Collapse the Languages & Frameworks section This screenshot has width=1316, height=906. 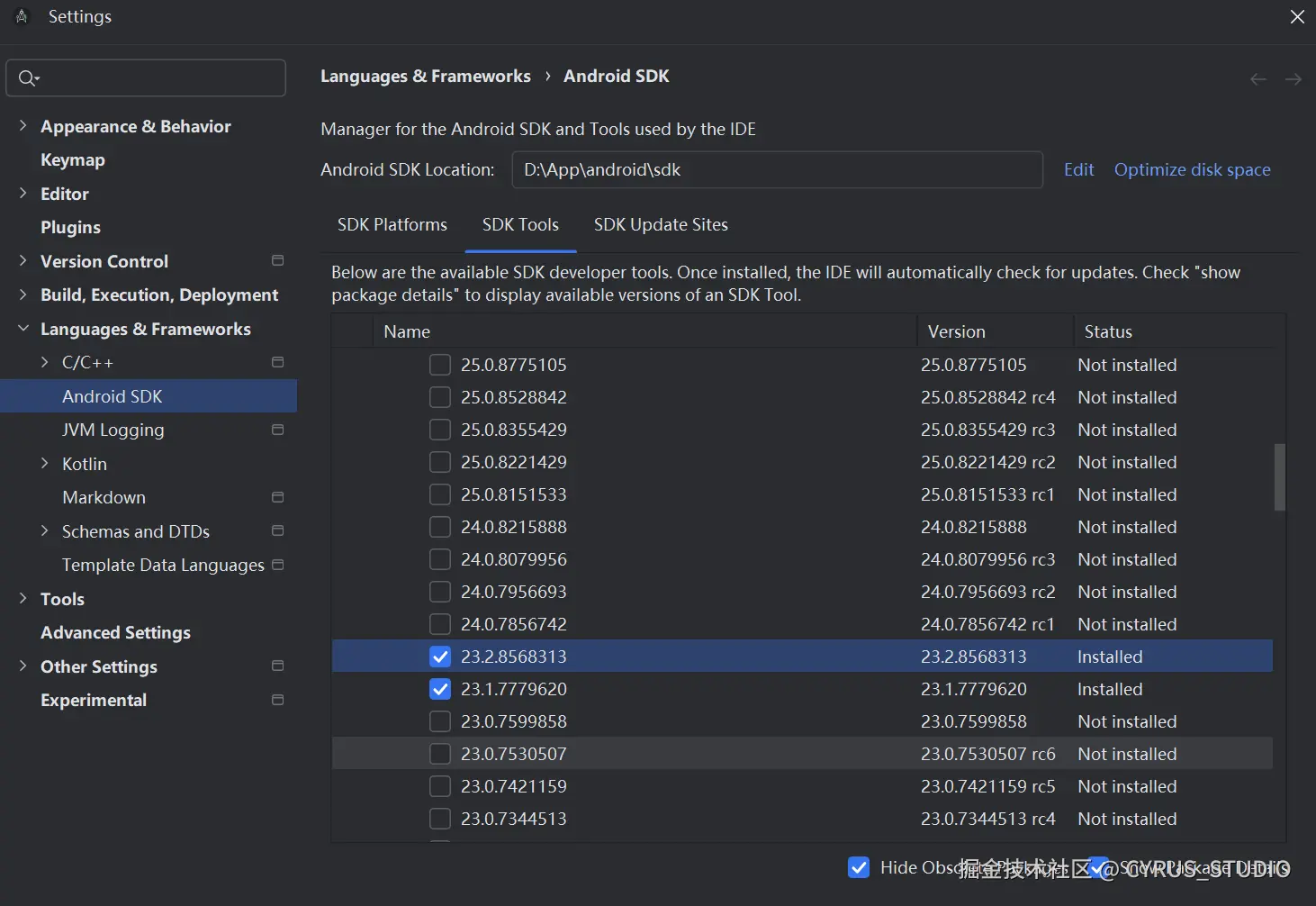23,329
